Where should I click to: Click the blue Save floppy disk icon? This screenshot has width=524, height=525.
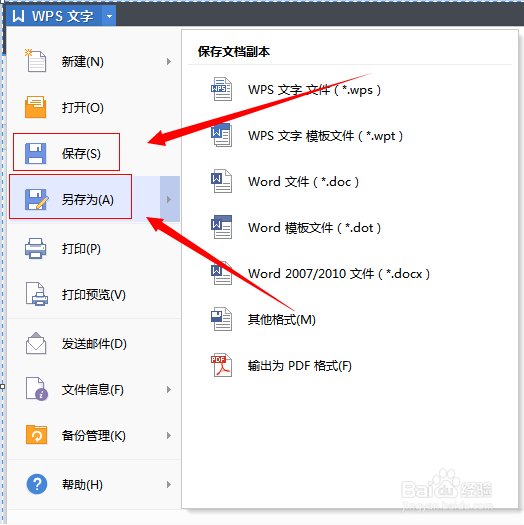(35, 153)
